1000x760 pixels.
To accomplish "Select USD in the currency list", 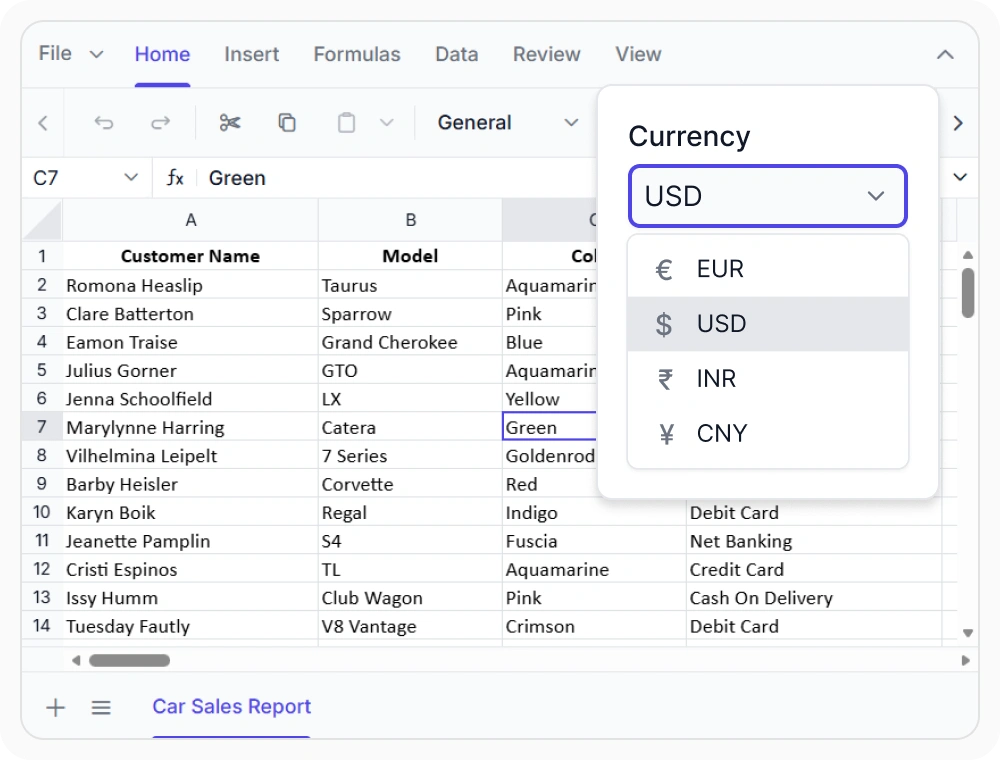I will 768,324.
